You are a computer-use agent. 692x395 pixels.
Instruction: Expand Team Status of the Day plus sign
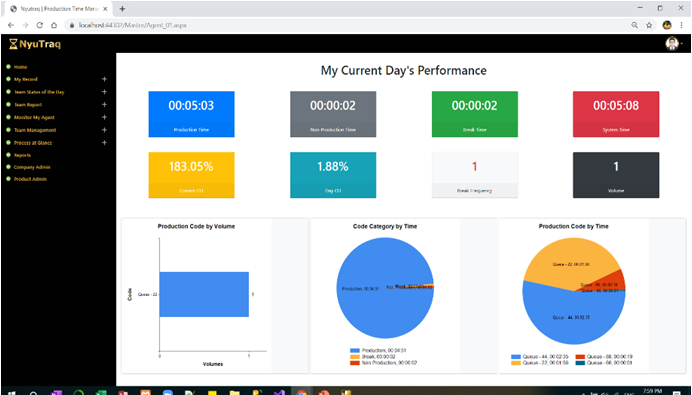104,92
